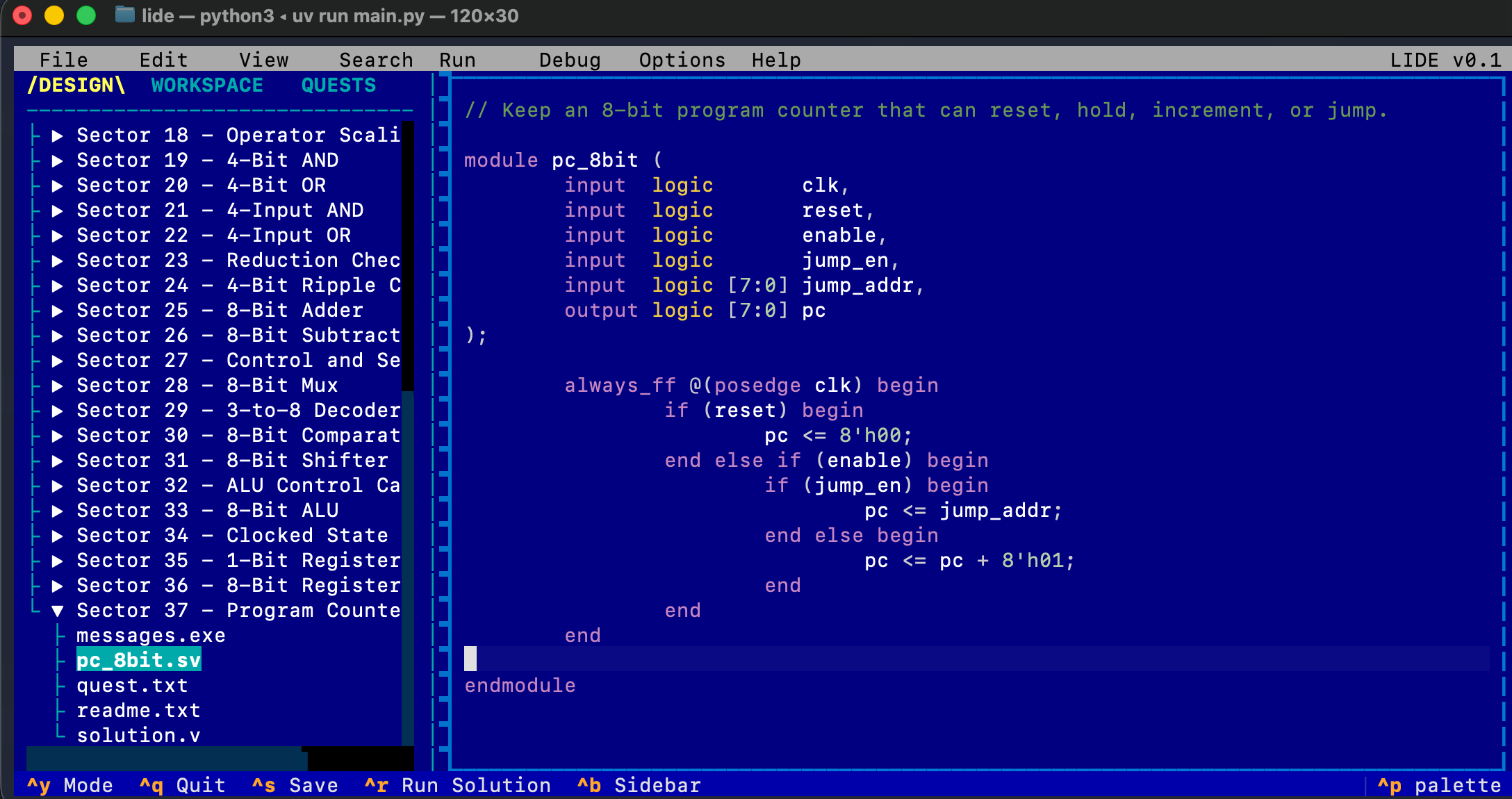
Task: Open the Debug menu
Action: pos(569,60)
